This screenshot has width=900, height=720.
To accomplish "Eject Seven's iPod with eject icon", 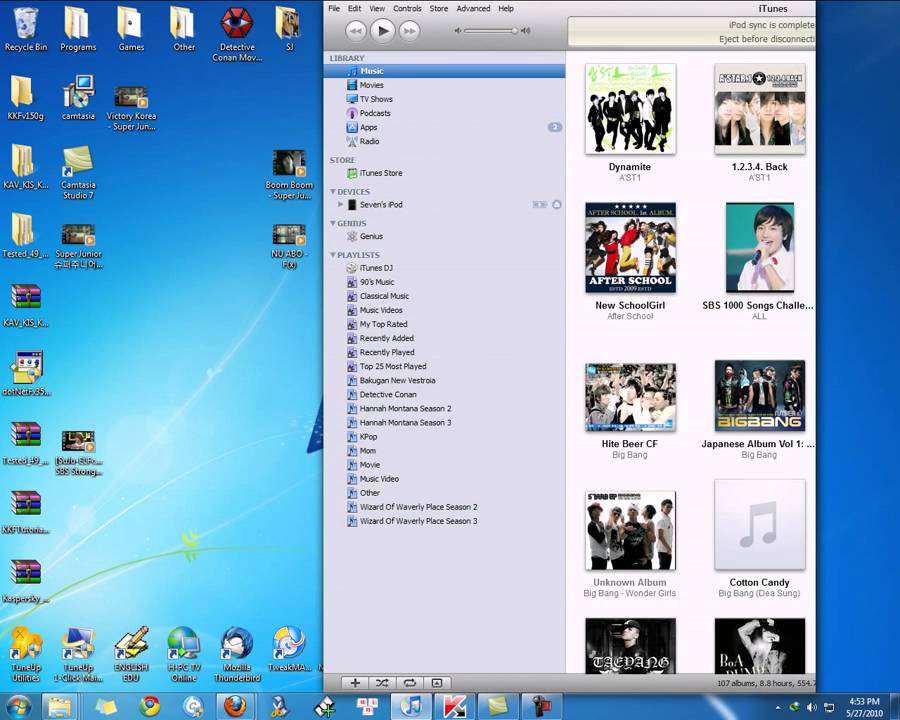I will pos(557,204).
